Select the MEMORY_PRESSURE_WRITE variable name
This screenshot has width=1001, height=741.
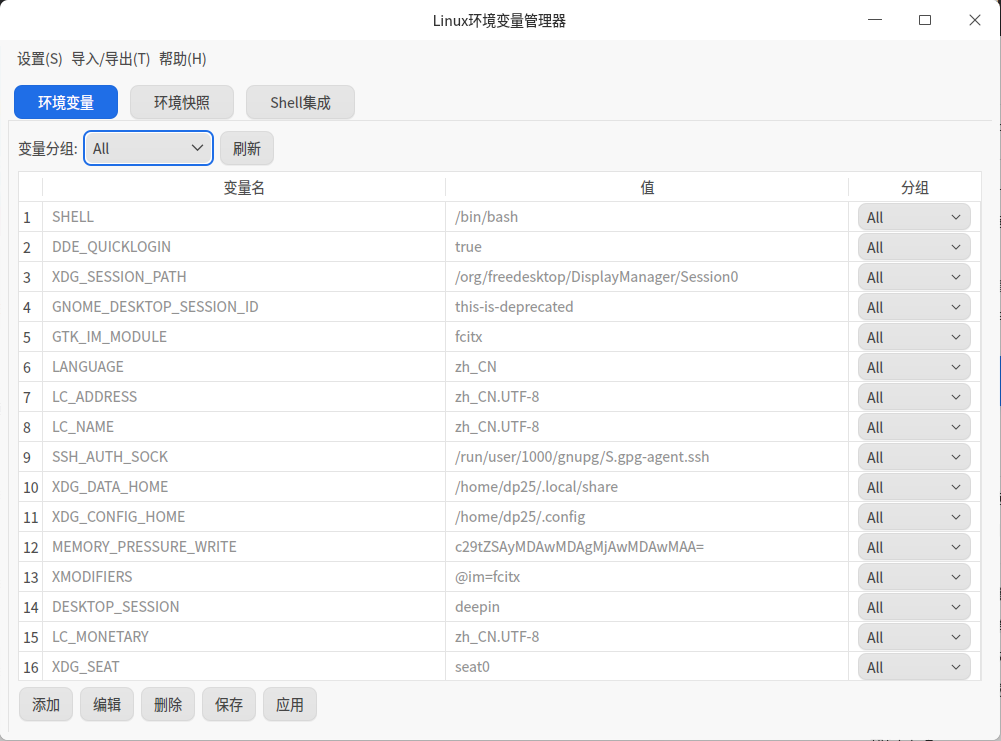pyautogui.click(x=144, y=547)
